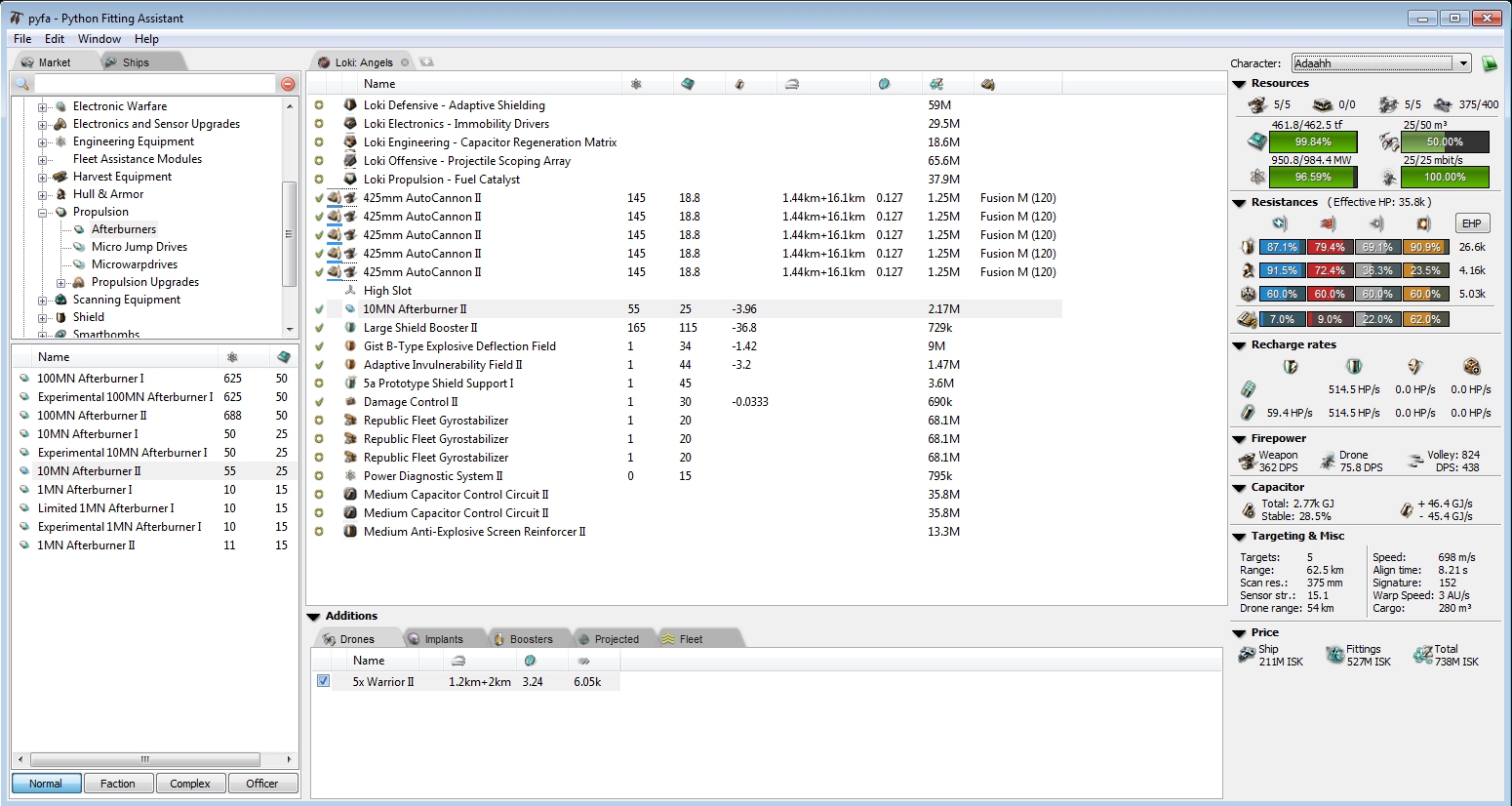Viewport: 1512px width, 806px height.
Task: Click the Officer filter button
Action: click(x=262, y=784)
